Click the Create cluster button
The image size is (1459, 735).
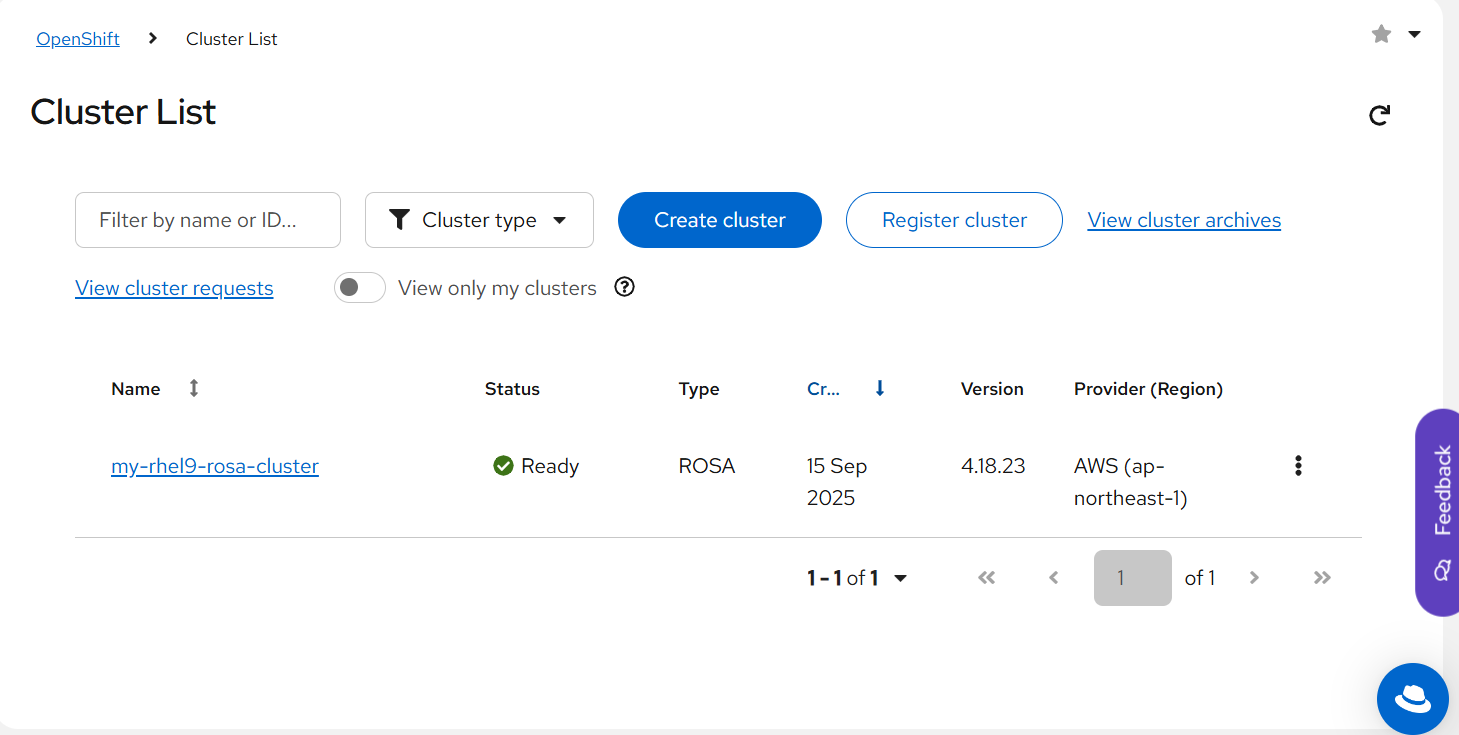(x=720, y=220)
